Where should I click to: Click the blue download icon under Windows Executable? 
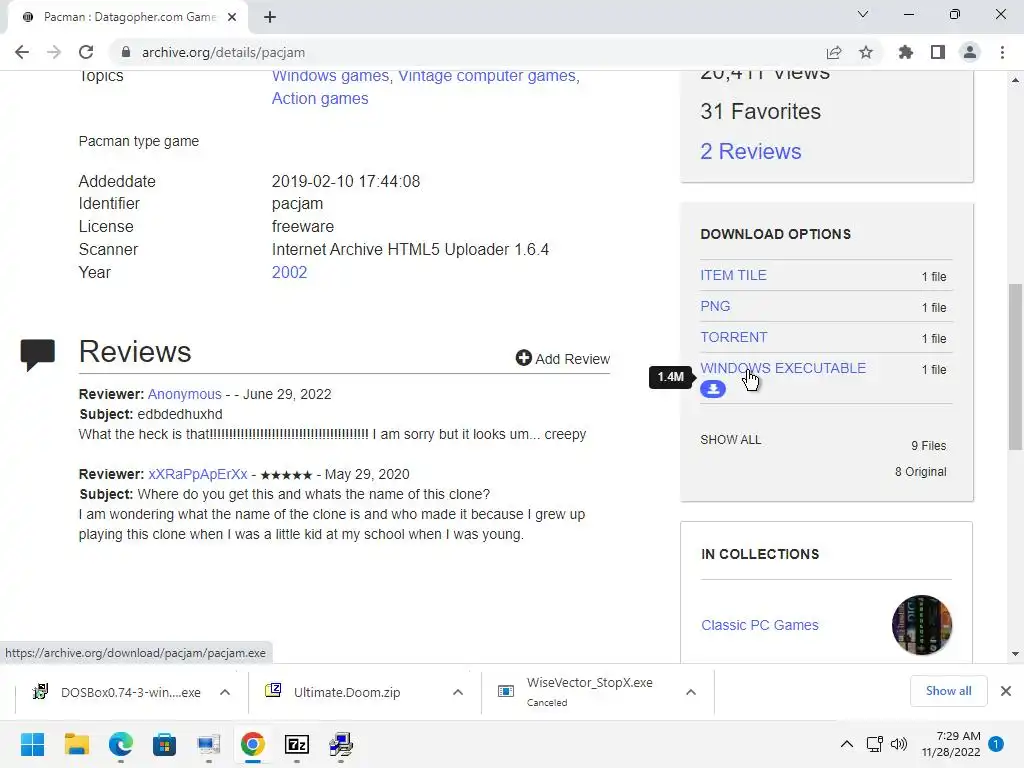pyautogui.click(x=712, y=389)
